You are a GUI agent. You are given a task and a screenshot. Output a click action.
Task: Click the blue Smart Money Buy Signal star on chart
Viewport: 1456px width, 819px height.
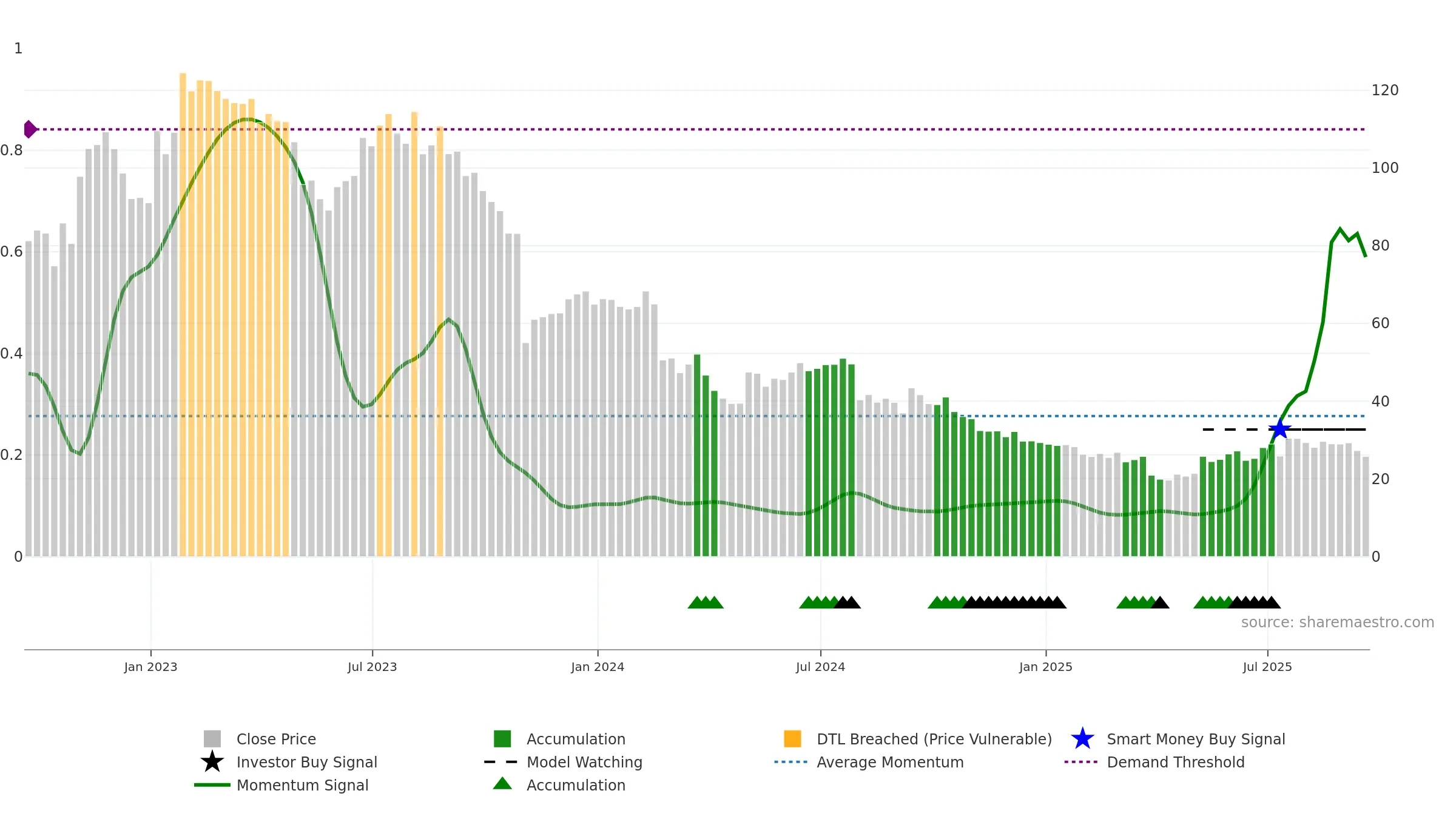[1280, 429]
